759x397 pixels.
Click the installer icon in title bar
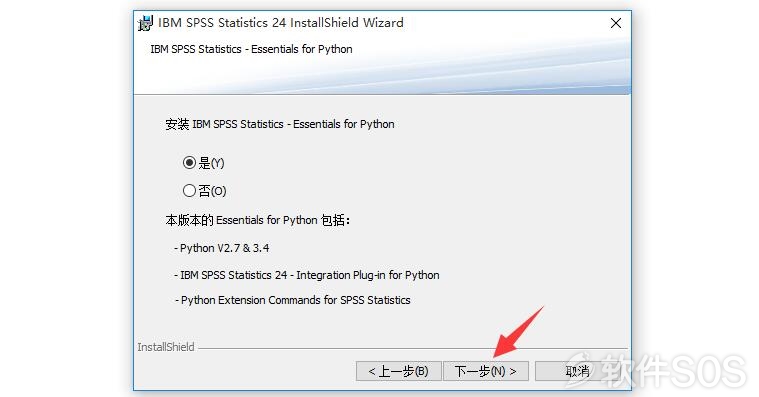(x=145, y=23)
